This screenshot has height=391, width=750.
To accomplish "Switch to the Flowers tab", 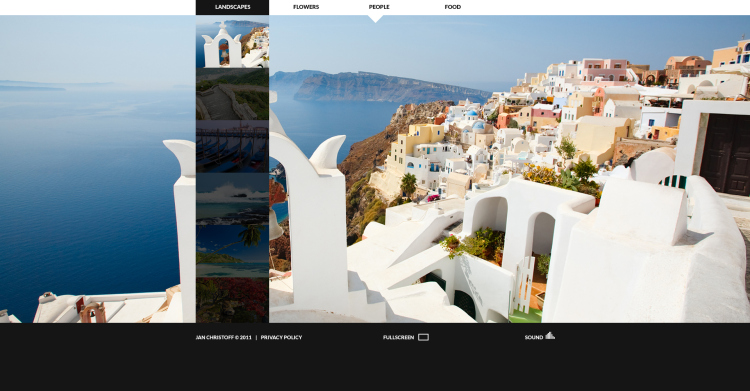I will pyautogui.click(x=306, y=7).
